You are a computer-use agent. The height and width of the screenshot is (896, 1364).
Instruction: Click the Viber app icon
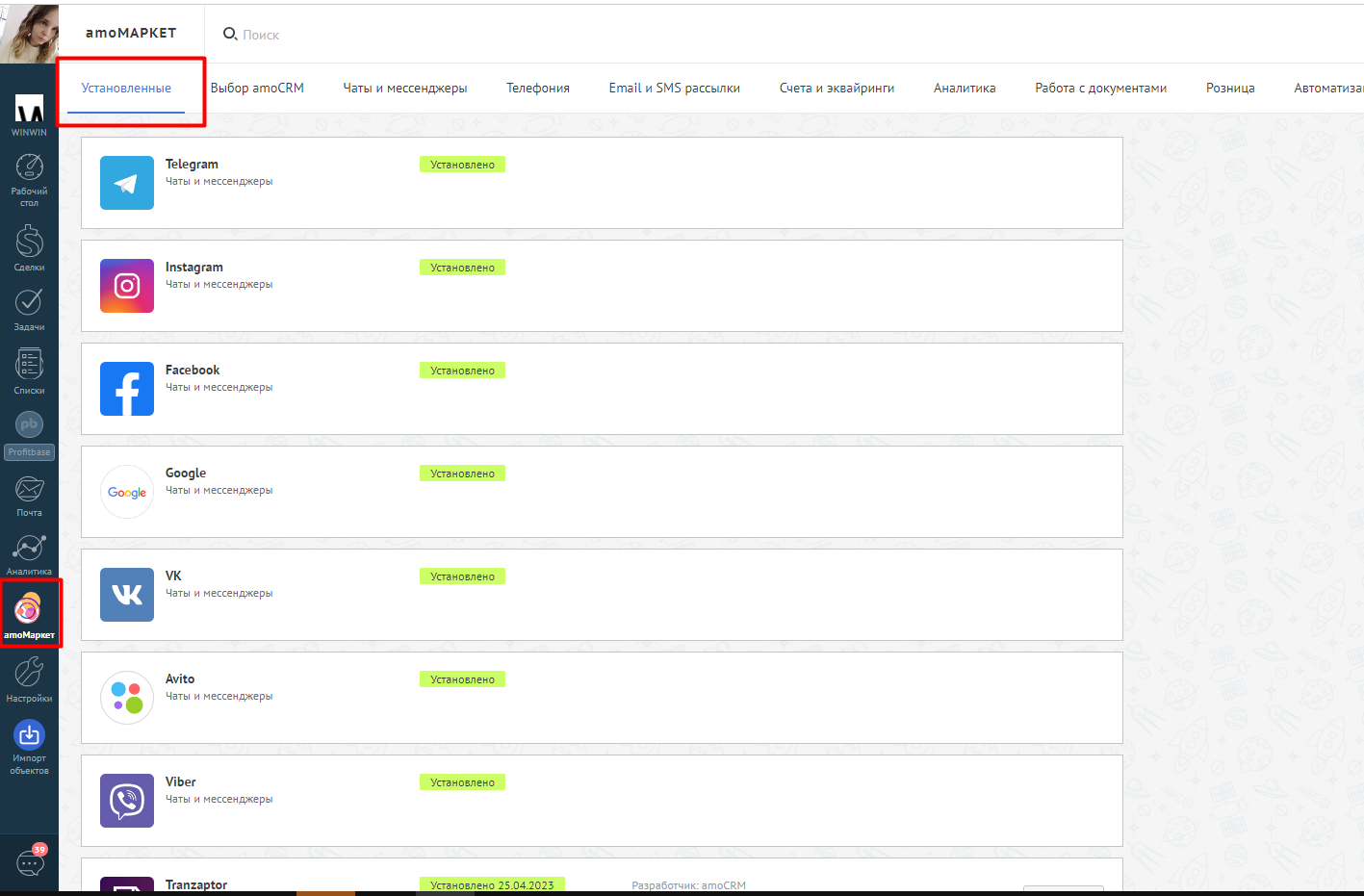pos(127,801)
